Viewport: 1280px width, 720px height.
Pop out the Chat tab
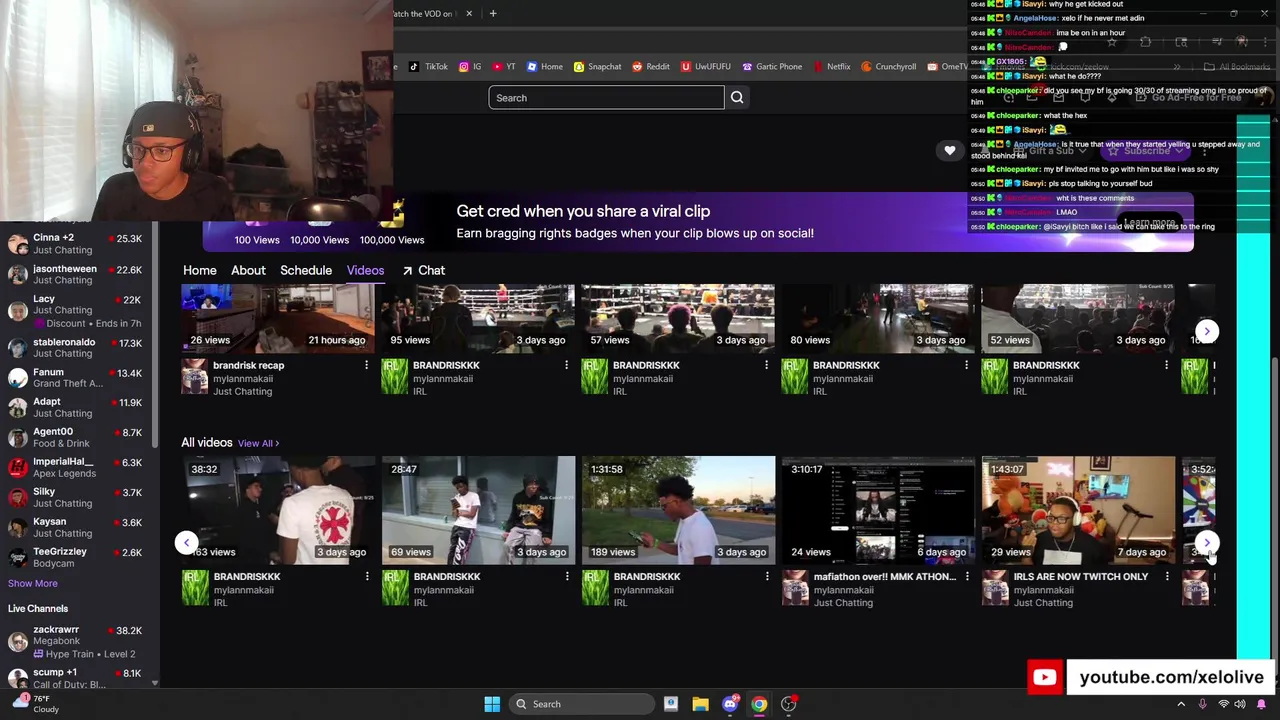click(x=423, y=271)
